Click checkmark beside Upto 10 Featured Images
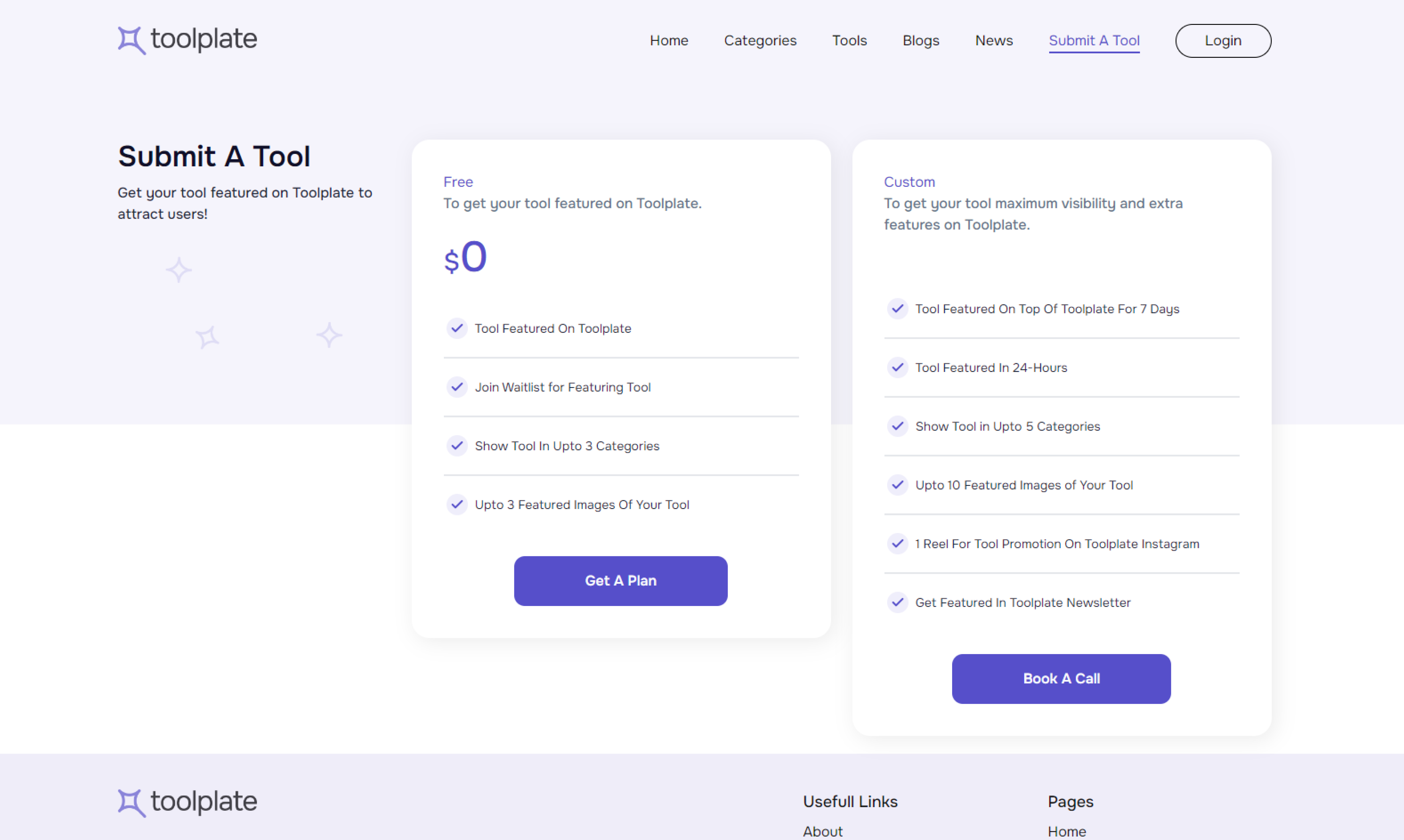The height and width of the screenshot is (840, 1404). [x=897, y=485]
